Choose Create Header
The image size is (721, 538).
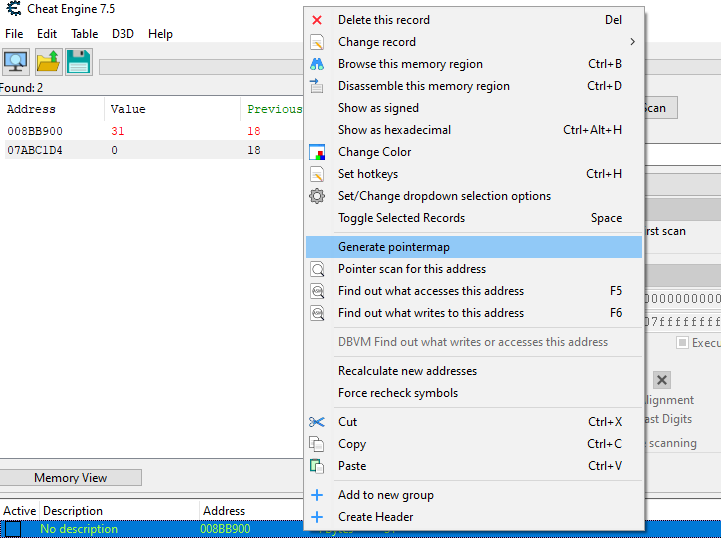click(x=474, y=517)
